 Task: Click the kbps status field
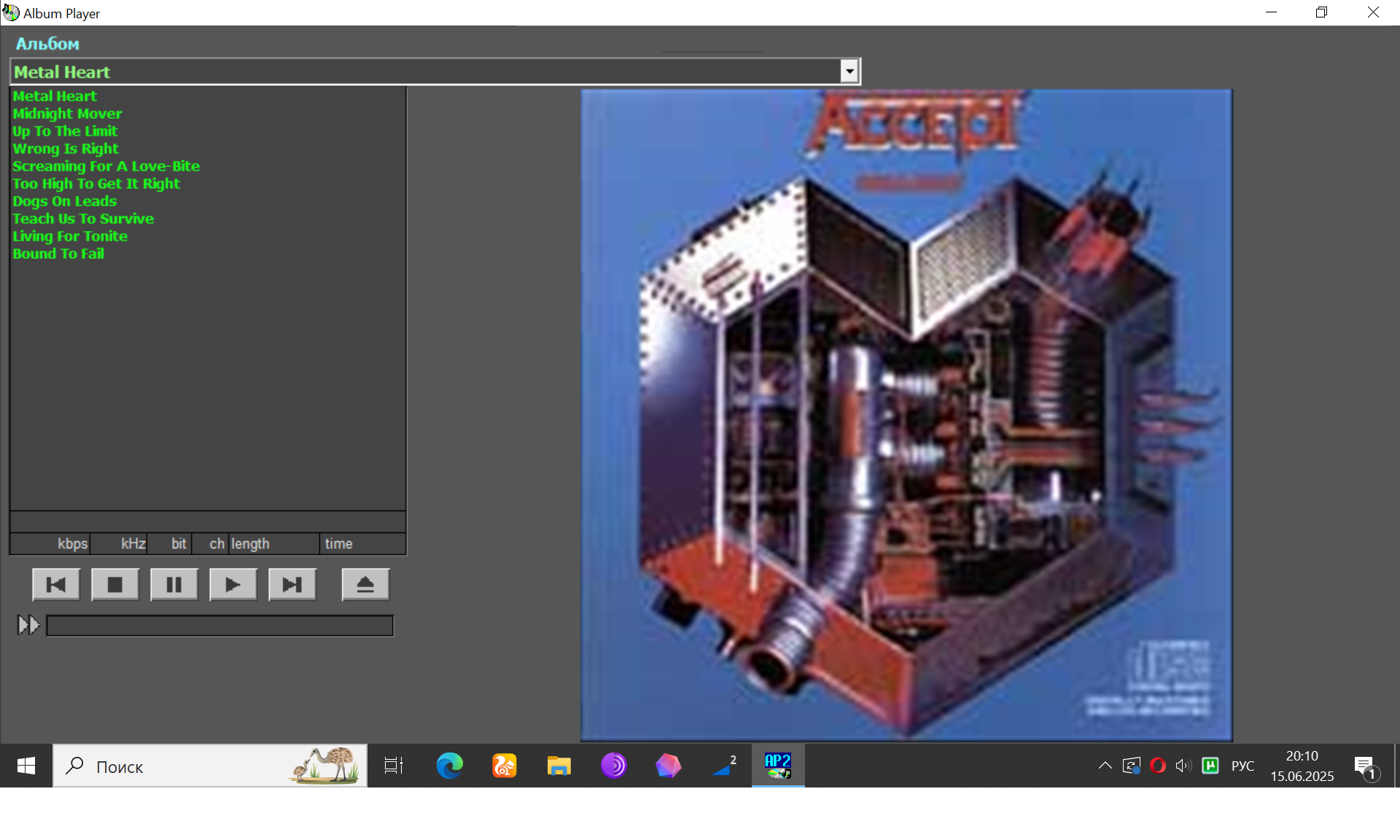[x=50, y=544]
